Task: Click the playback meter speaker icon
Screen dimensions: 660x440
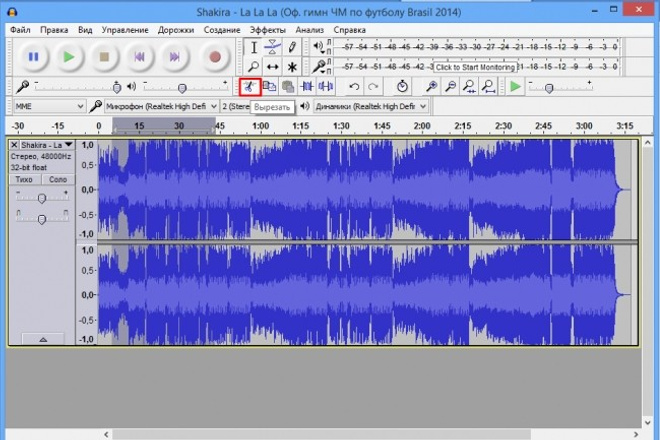Action: pyautogui.click(x=319, y=46)
